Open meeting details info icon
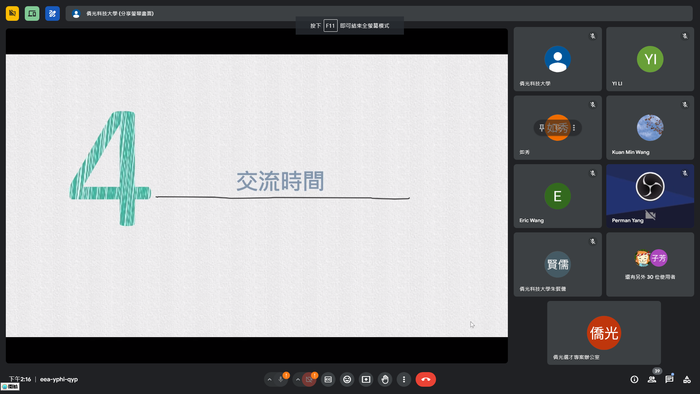700x394 pixels. point(634,379)
